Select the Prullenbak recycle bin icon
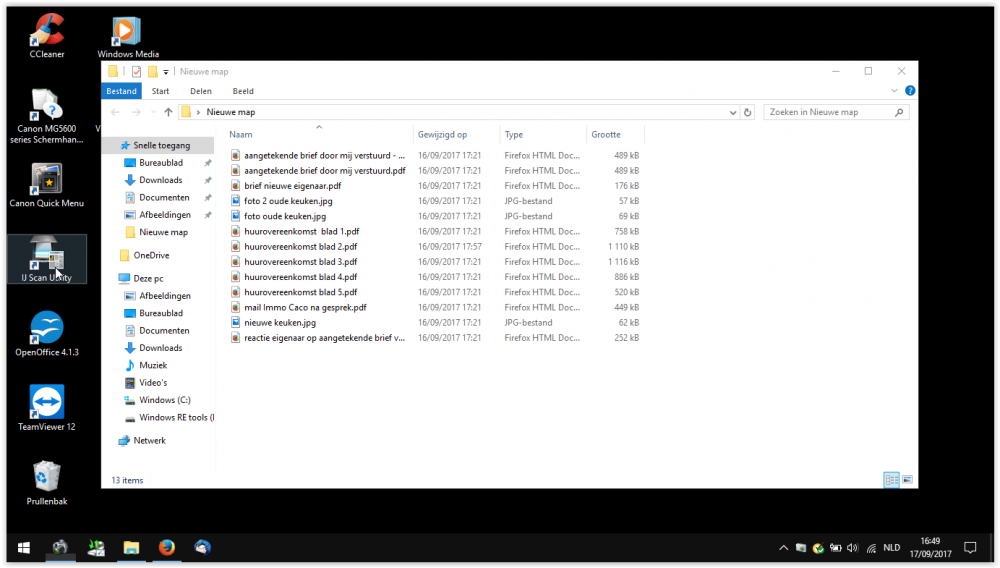The image size is (1000, 568). pyautogui.click(x=47, y=476)
